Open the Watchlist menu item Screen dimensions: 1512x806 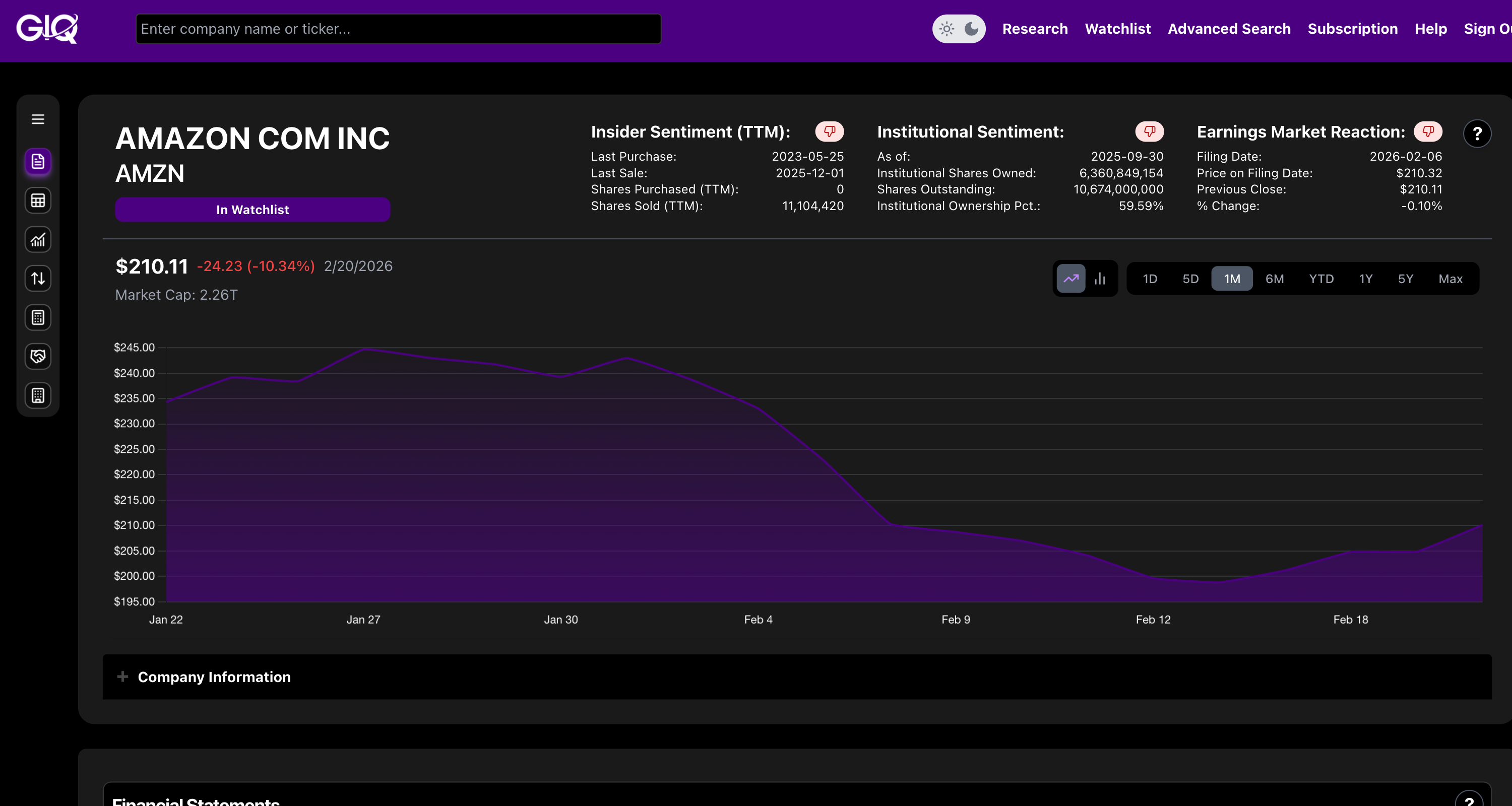pos(1117,28)
